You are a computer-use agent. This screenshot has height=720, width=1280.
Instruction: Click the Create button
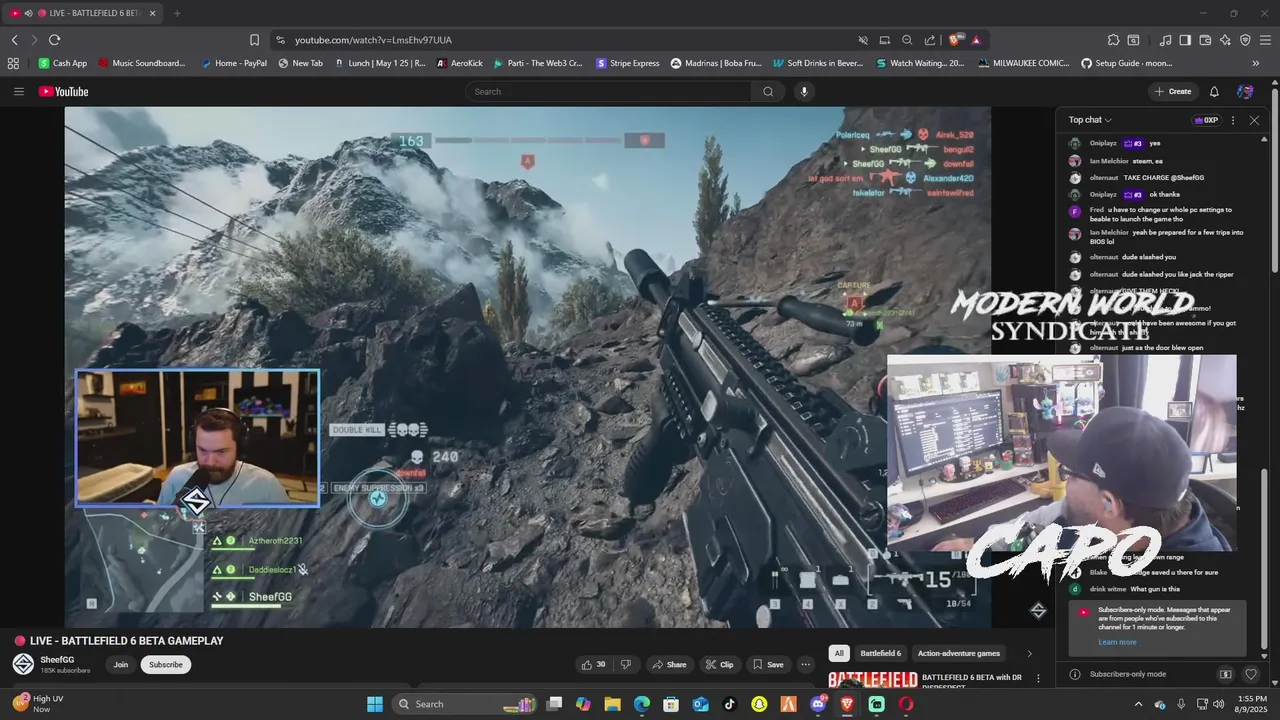(1173, 91)
